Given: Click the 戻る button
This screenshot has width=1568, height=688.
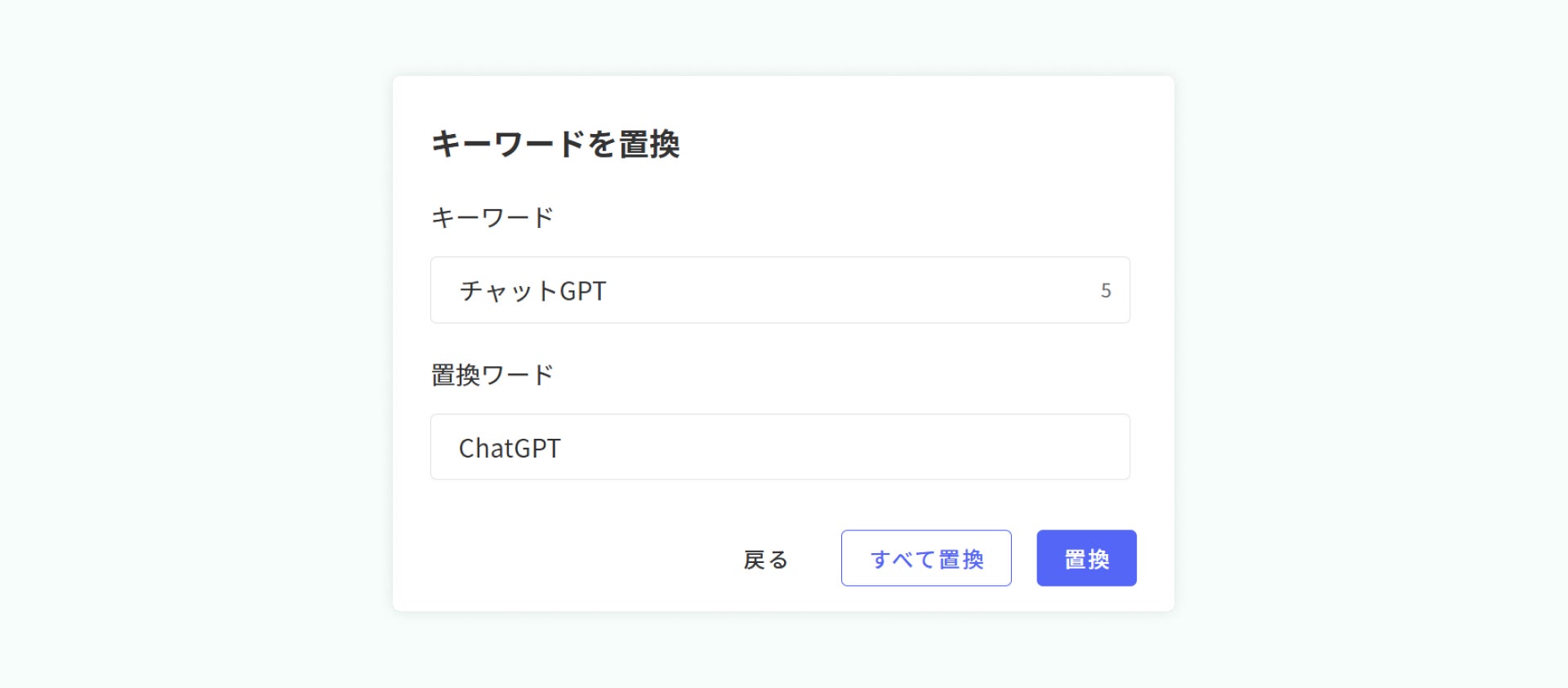Looking at the screenshot, I should (x=765, y=559).
